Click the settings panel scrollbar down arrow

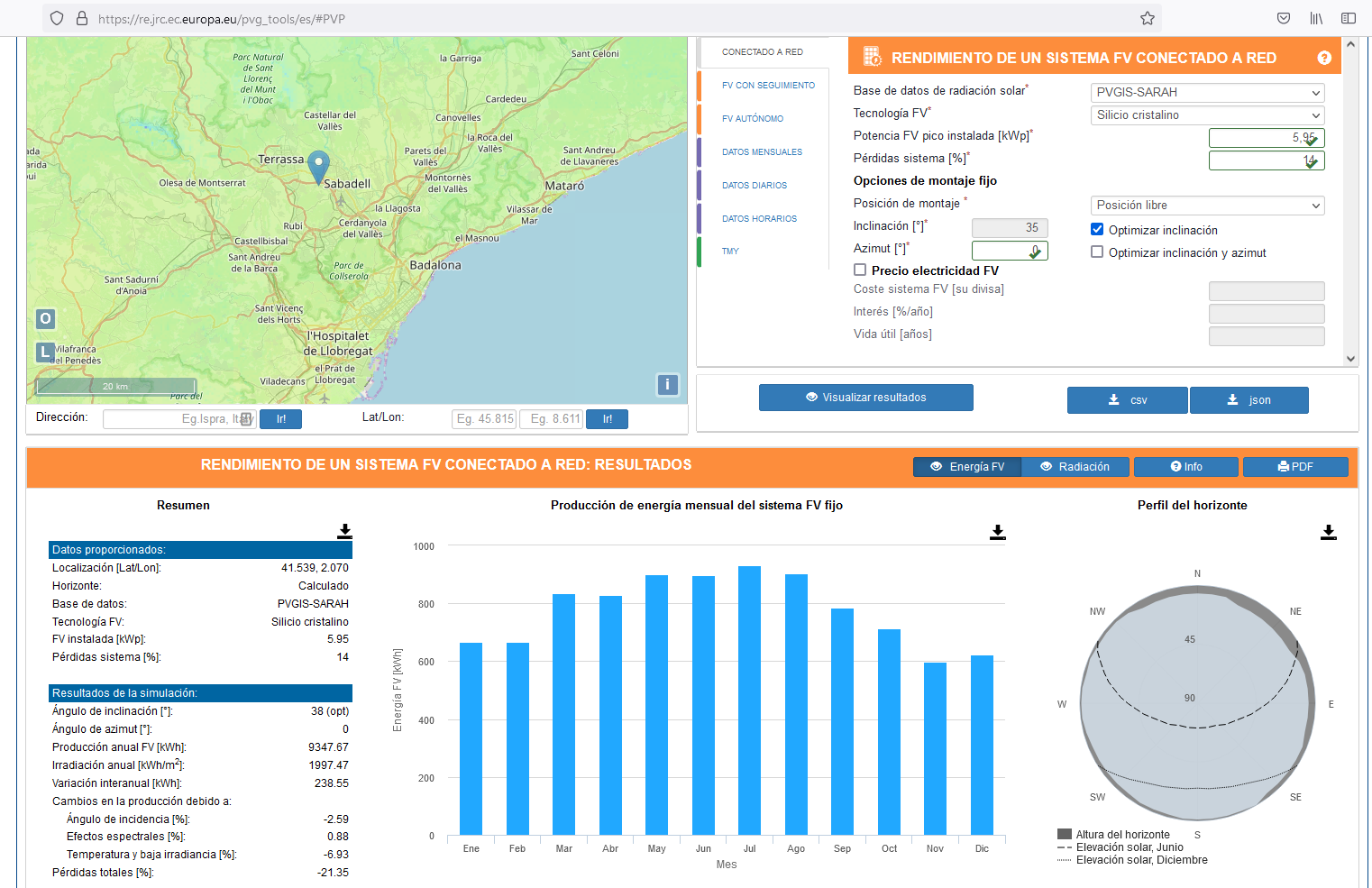point(1350,358)
